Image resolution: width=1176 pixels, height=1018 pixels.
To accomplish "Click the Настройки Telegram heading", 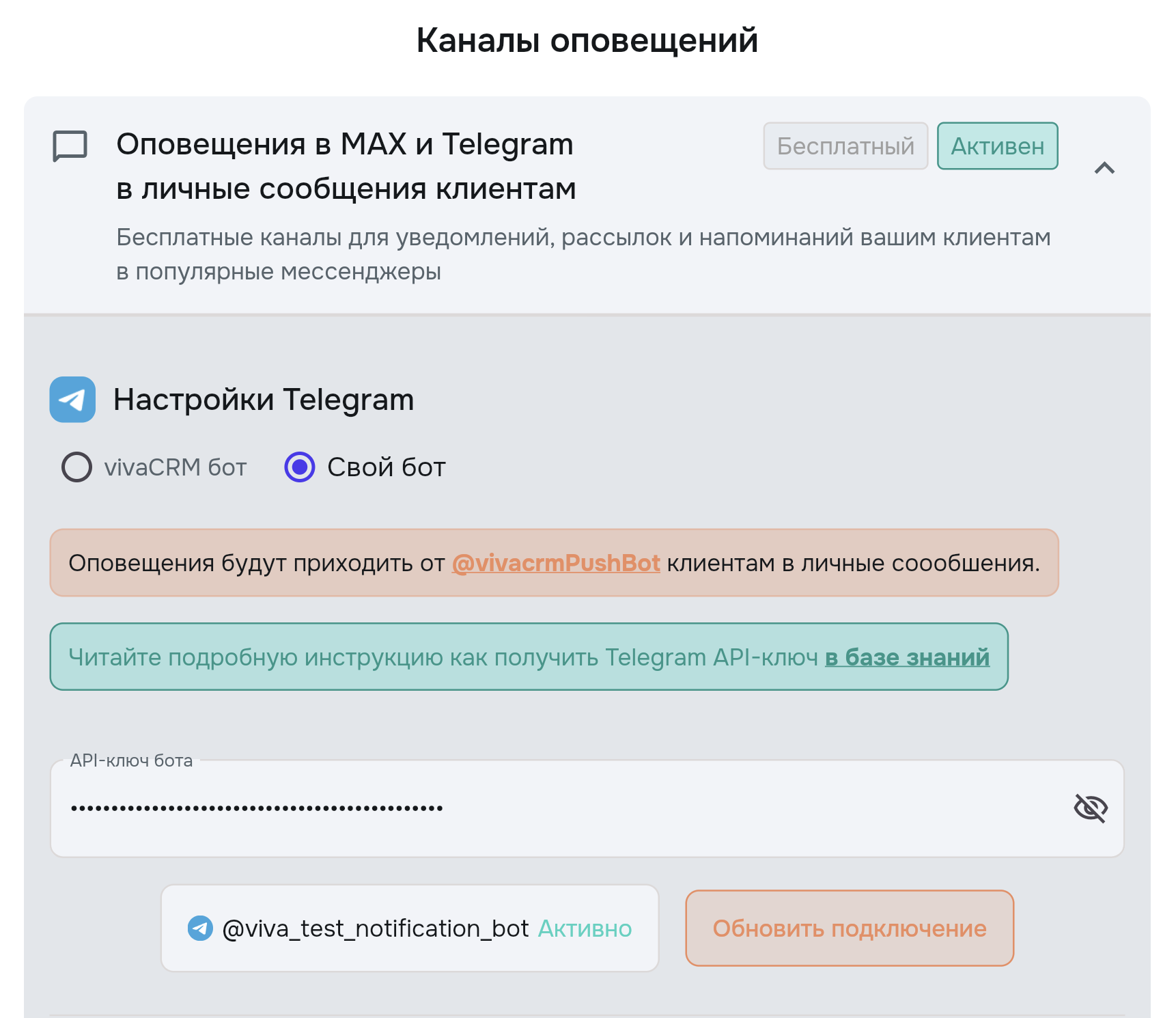I will [x=264, y=400].
